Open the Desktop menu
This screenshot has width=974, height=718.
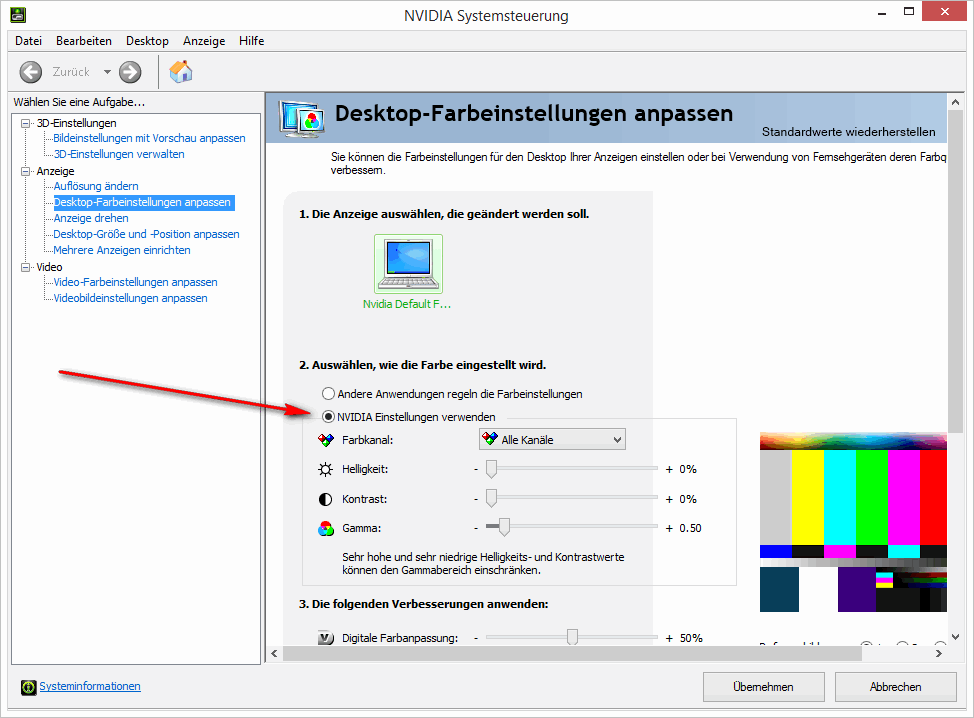[147, 41]
